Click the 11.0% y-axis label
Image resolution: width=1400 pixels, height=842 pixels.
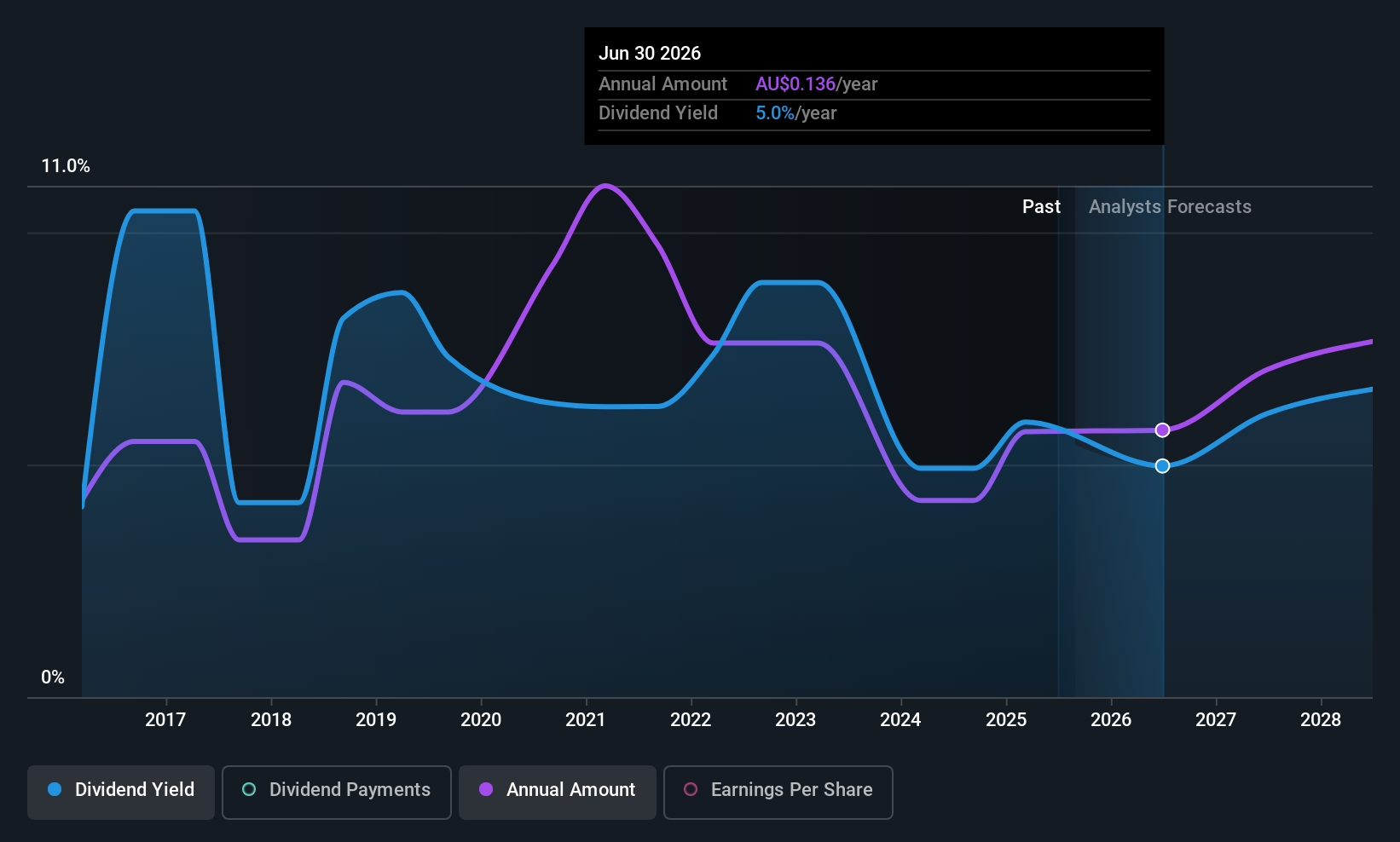[66, 166]
